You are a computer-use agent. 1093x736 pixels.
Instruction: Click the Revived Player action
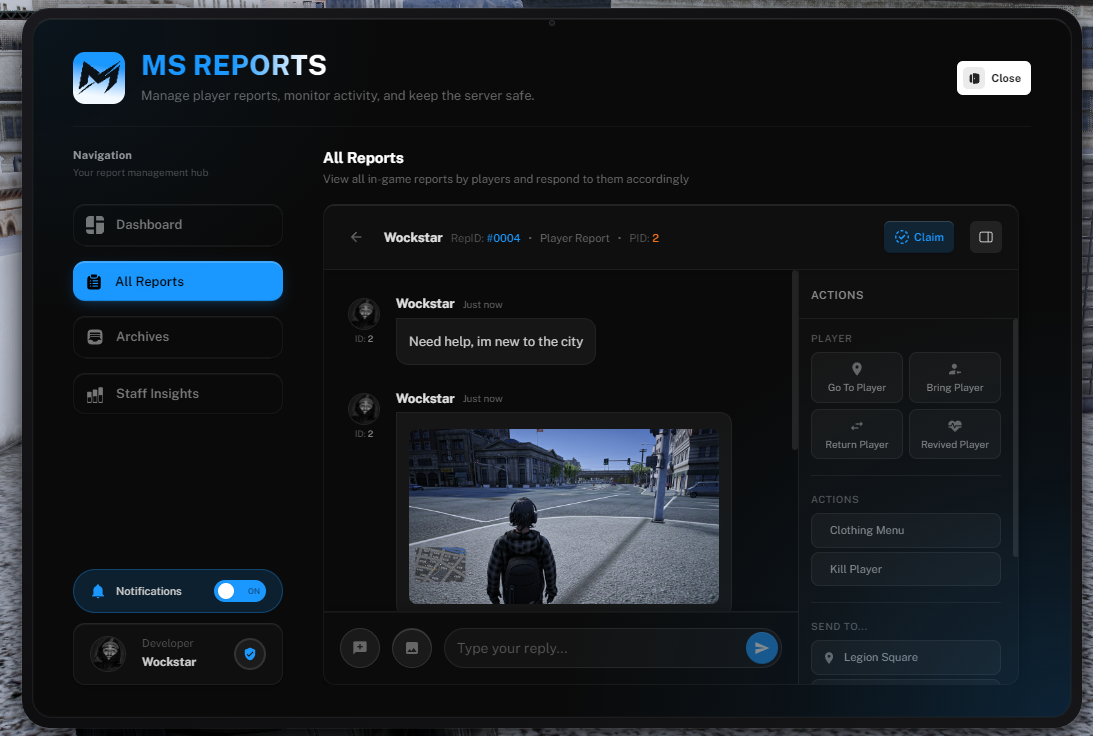tap(954, 434)
